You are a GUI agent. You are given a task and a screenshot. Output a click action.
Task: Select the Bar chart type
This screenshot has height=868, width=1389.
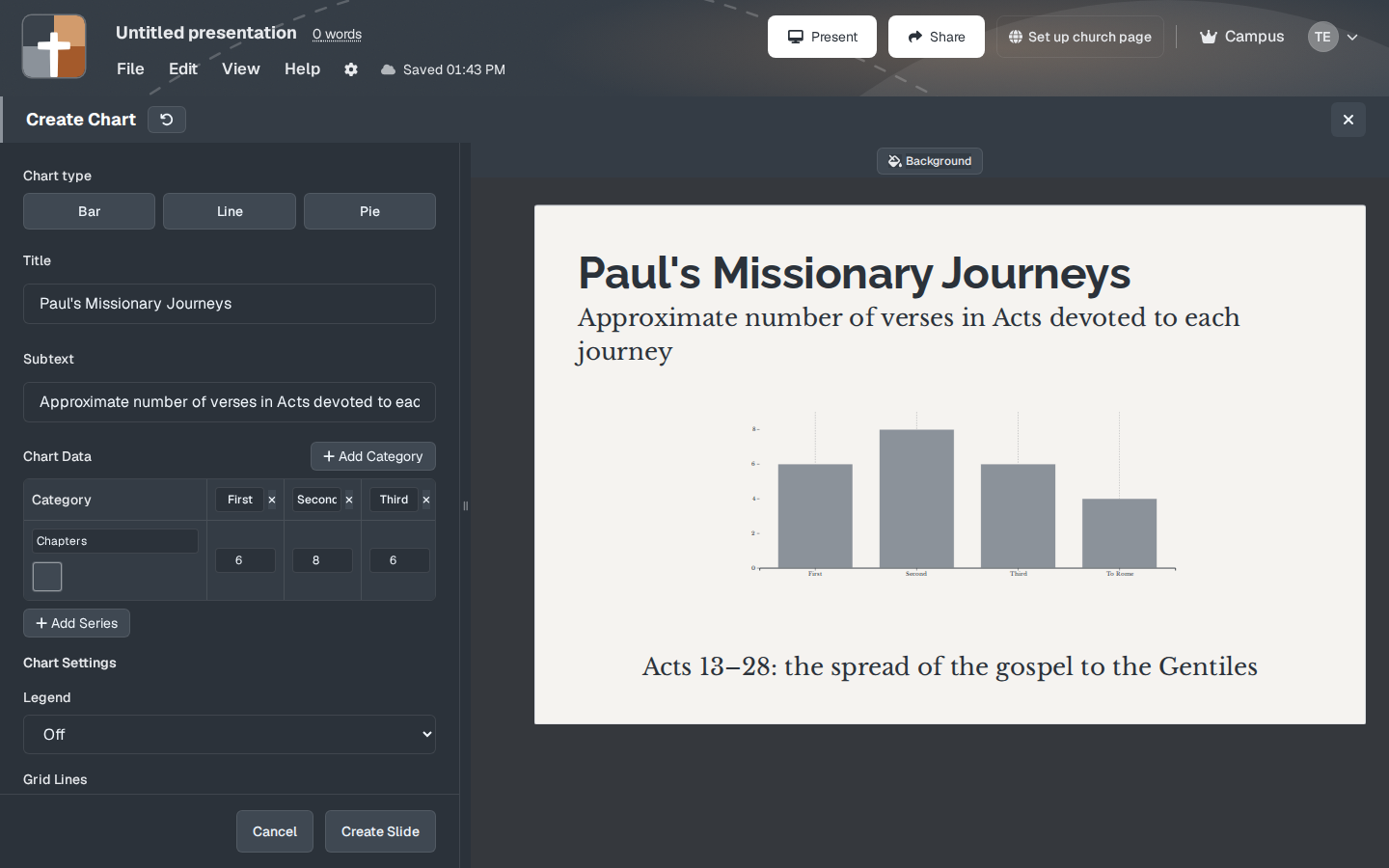point(89,211)
